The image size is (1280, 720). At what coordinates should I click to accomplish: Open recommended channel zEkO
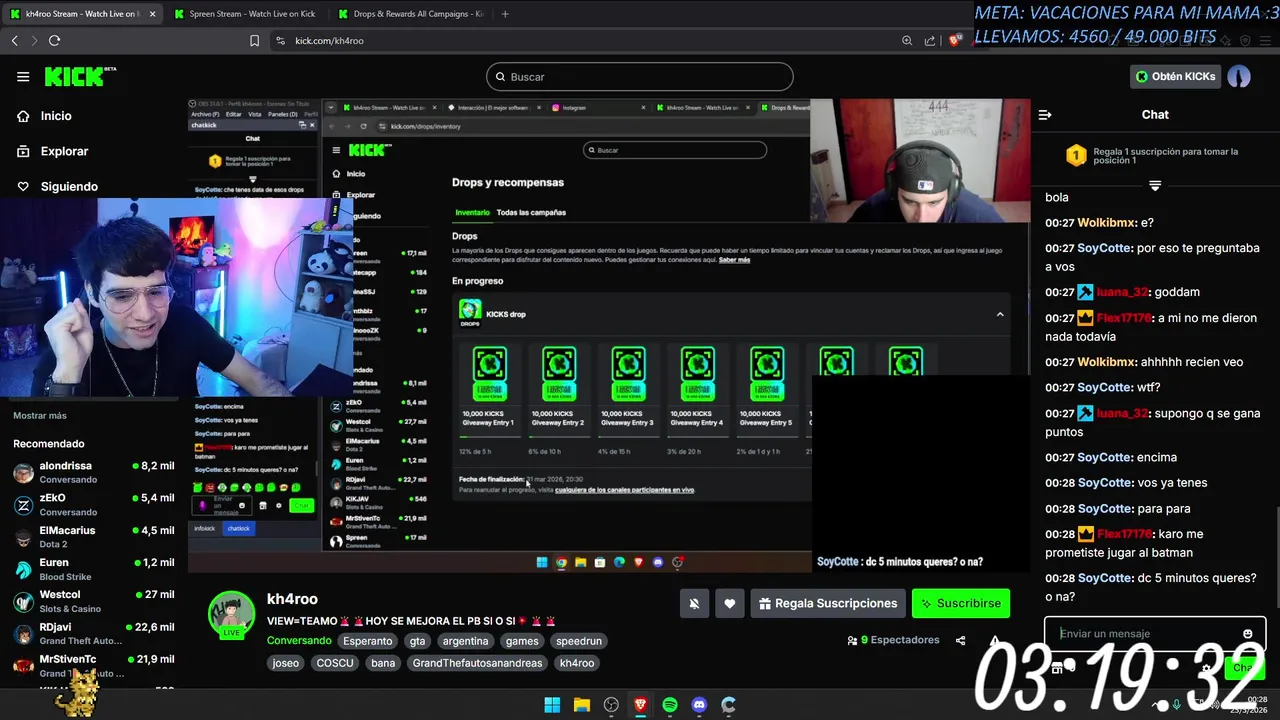click(94, 504)
